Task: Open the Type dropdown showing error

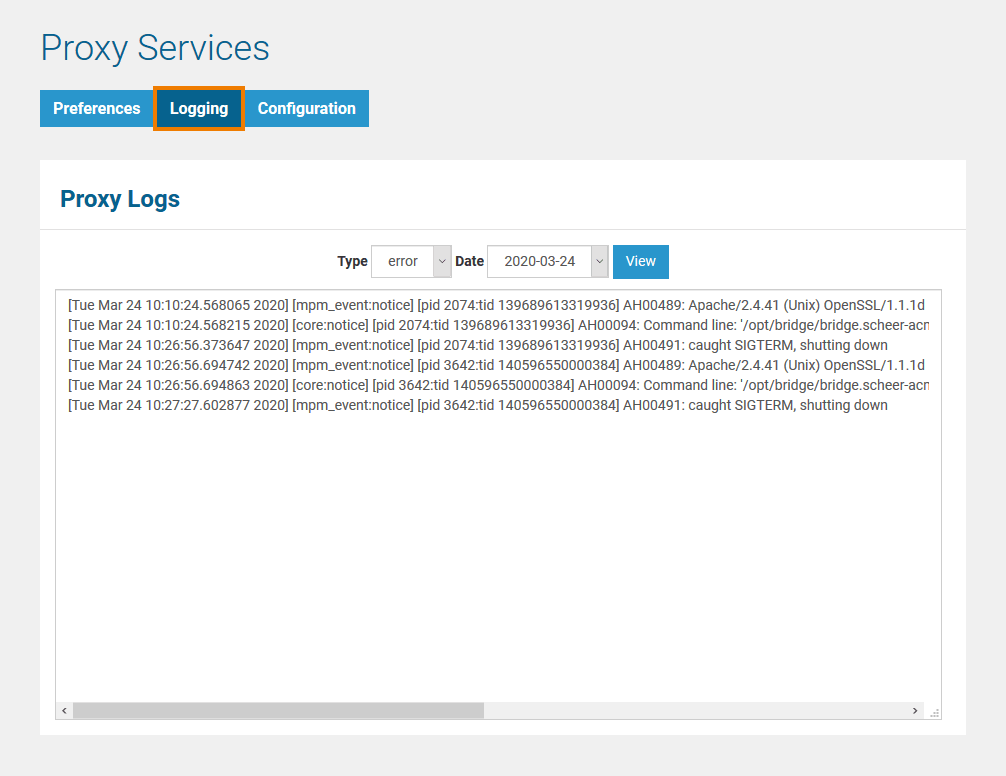Action: tap(405, 261)
